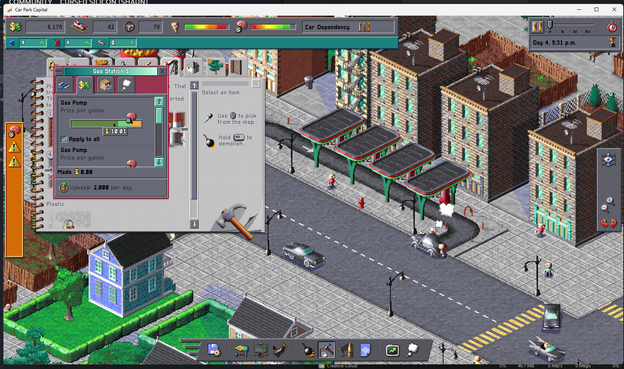Click the Day 4, 9:31 p.m. display

point(554,43)
